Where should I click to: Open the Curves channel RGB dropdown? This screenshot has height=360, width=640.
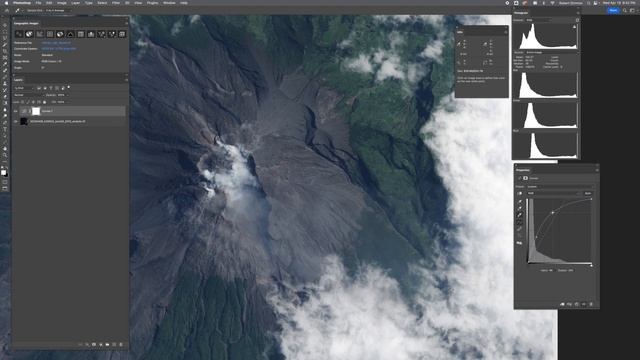coord(554,193)
